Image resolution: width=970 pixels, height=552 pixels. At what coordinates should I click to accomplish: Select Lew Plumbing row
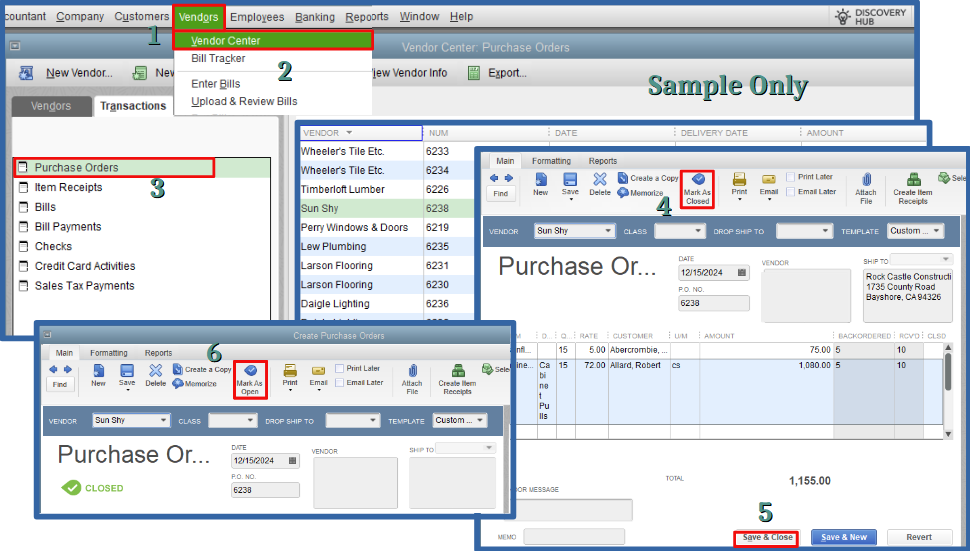point(387,246)
